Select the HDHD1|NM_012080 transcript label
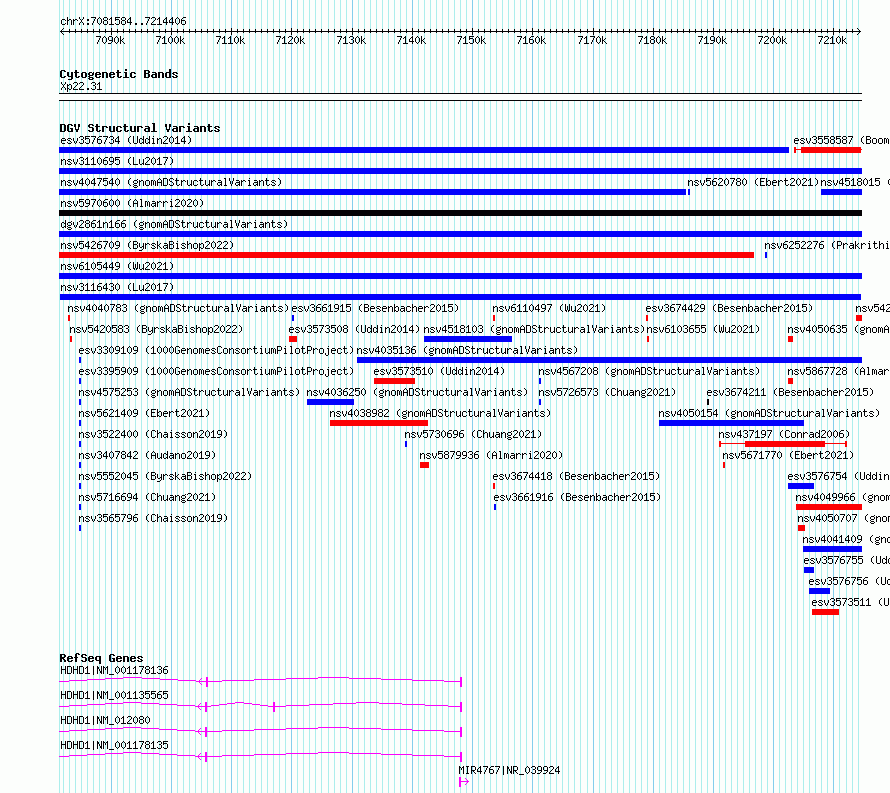This screenshot has width=890, height=793. [105, 720]
